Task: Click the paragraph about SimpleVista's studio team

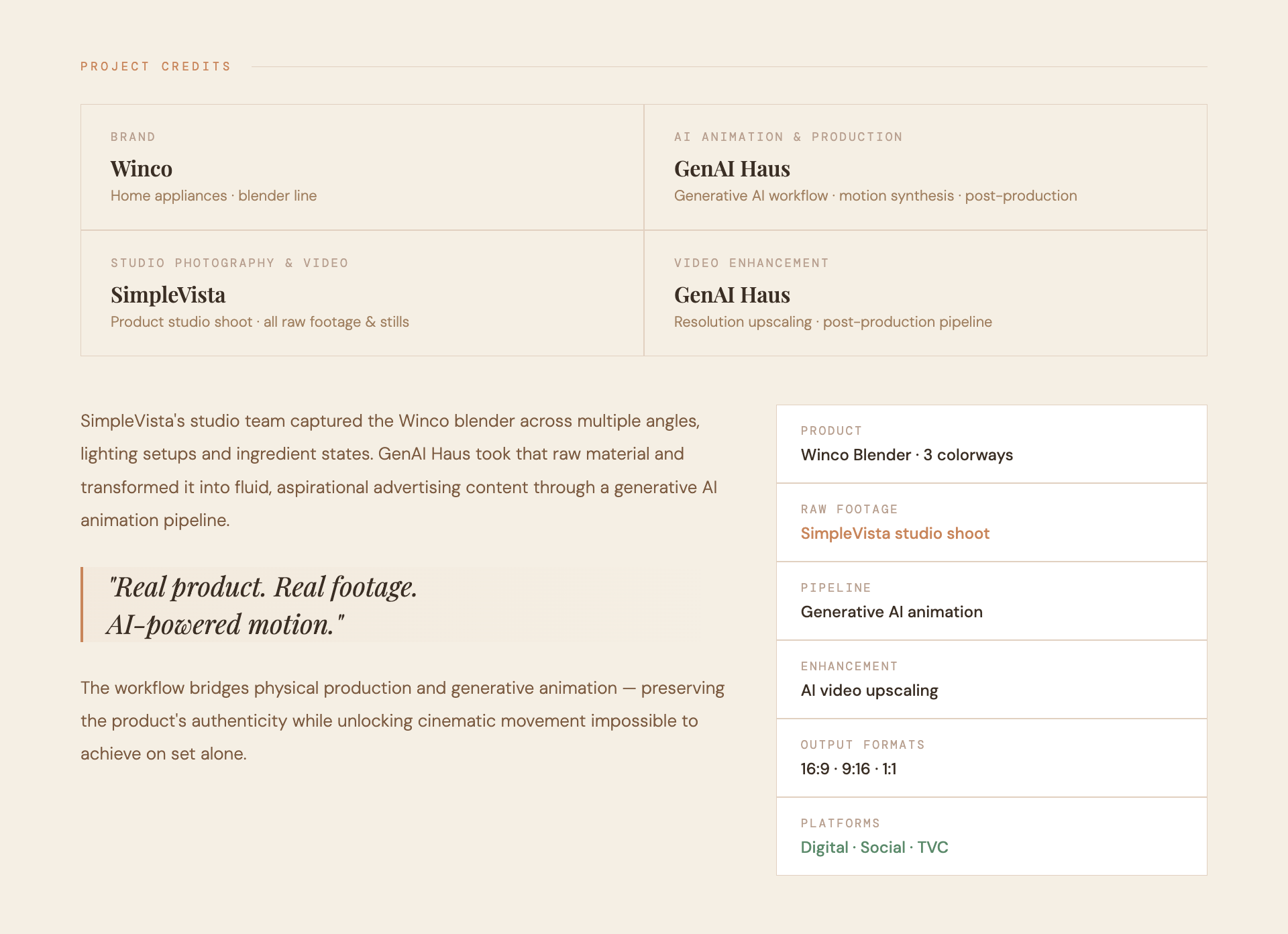Action: 399,470
